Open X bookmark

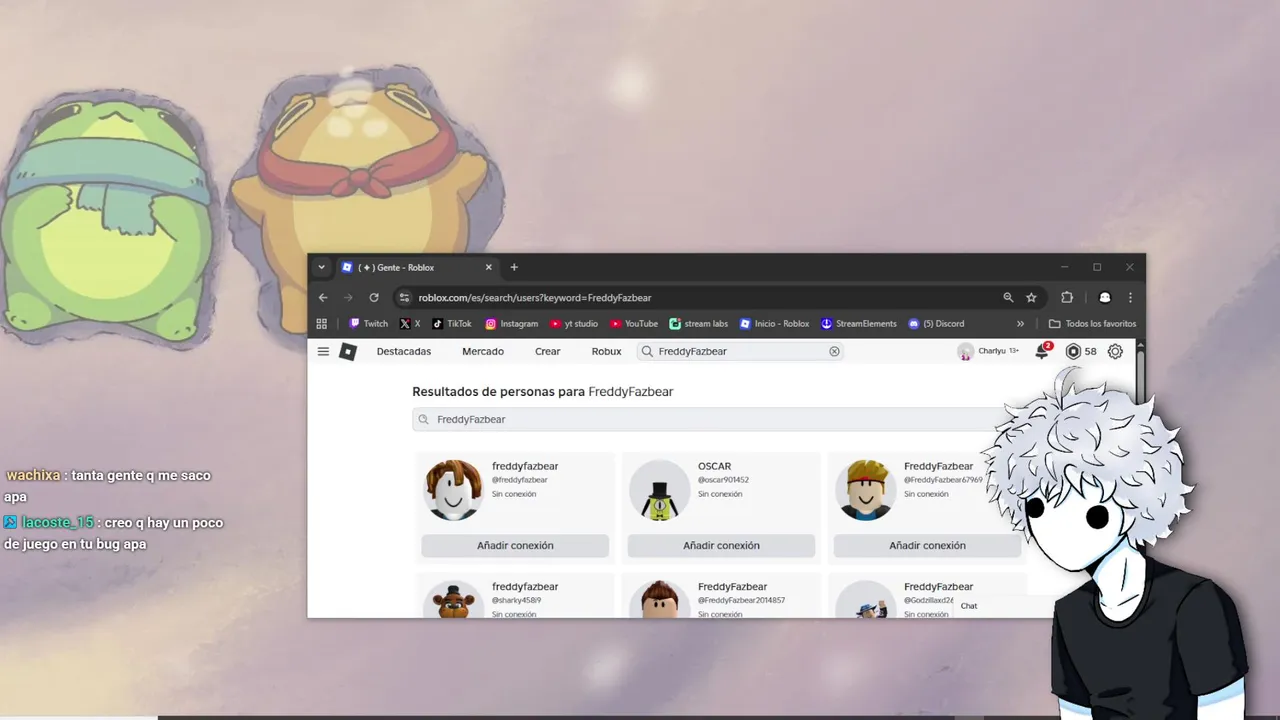click(x=410, y=323)
